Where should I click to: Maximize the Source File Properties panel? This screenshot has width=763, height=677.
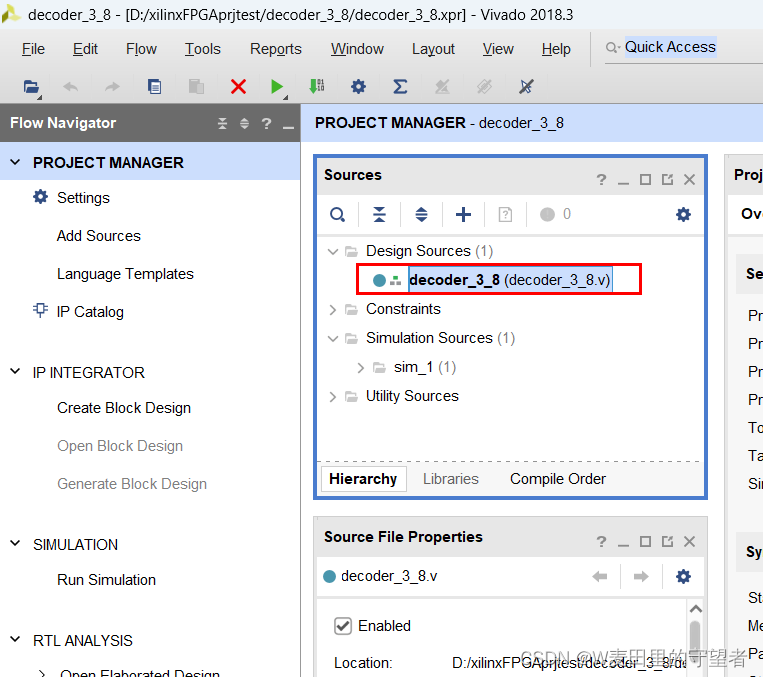645,542
